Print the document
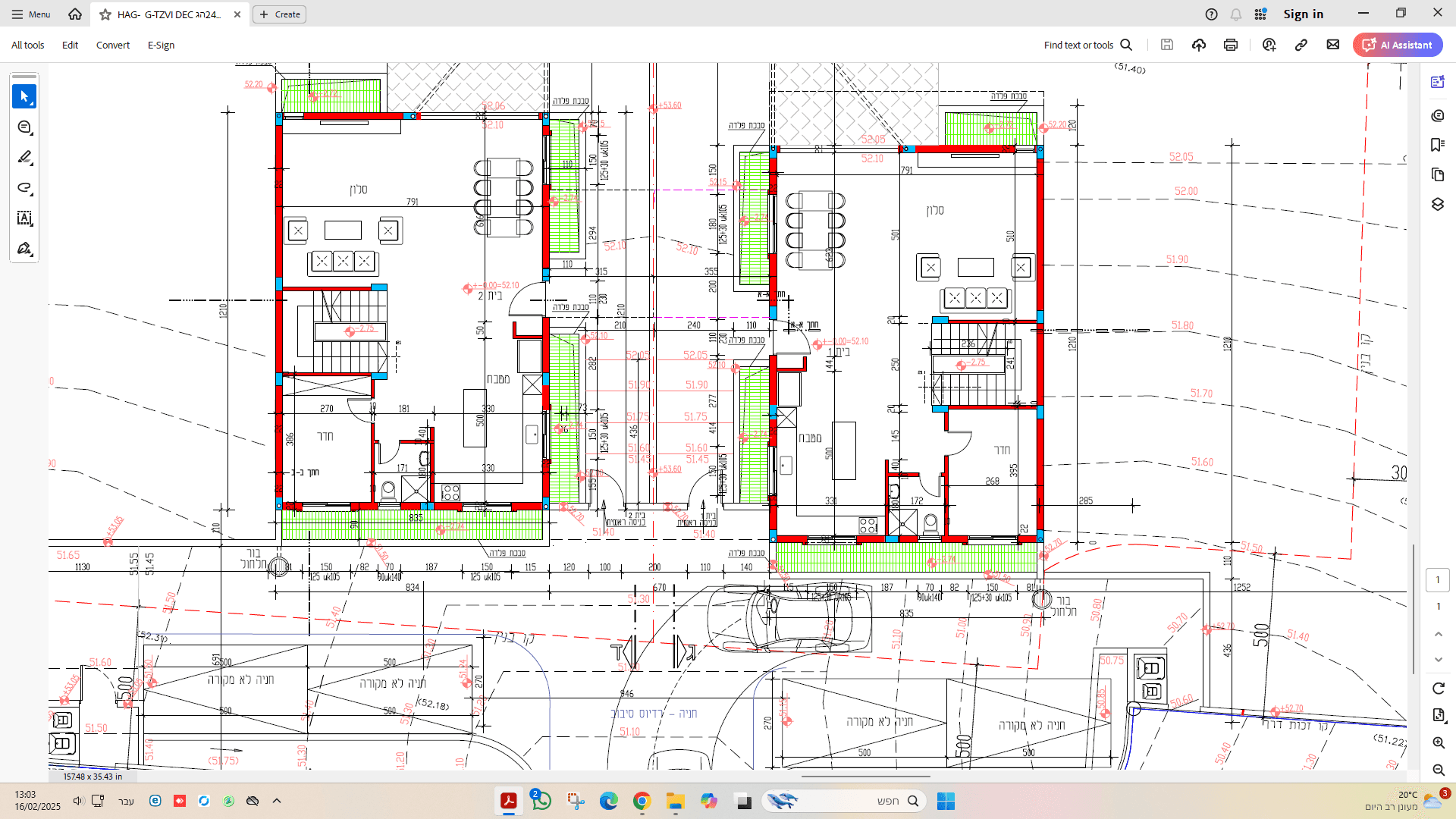 click(1231, 45)
